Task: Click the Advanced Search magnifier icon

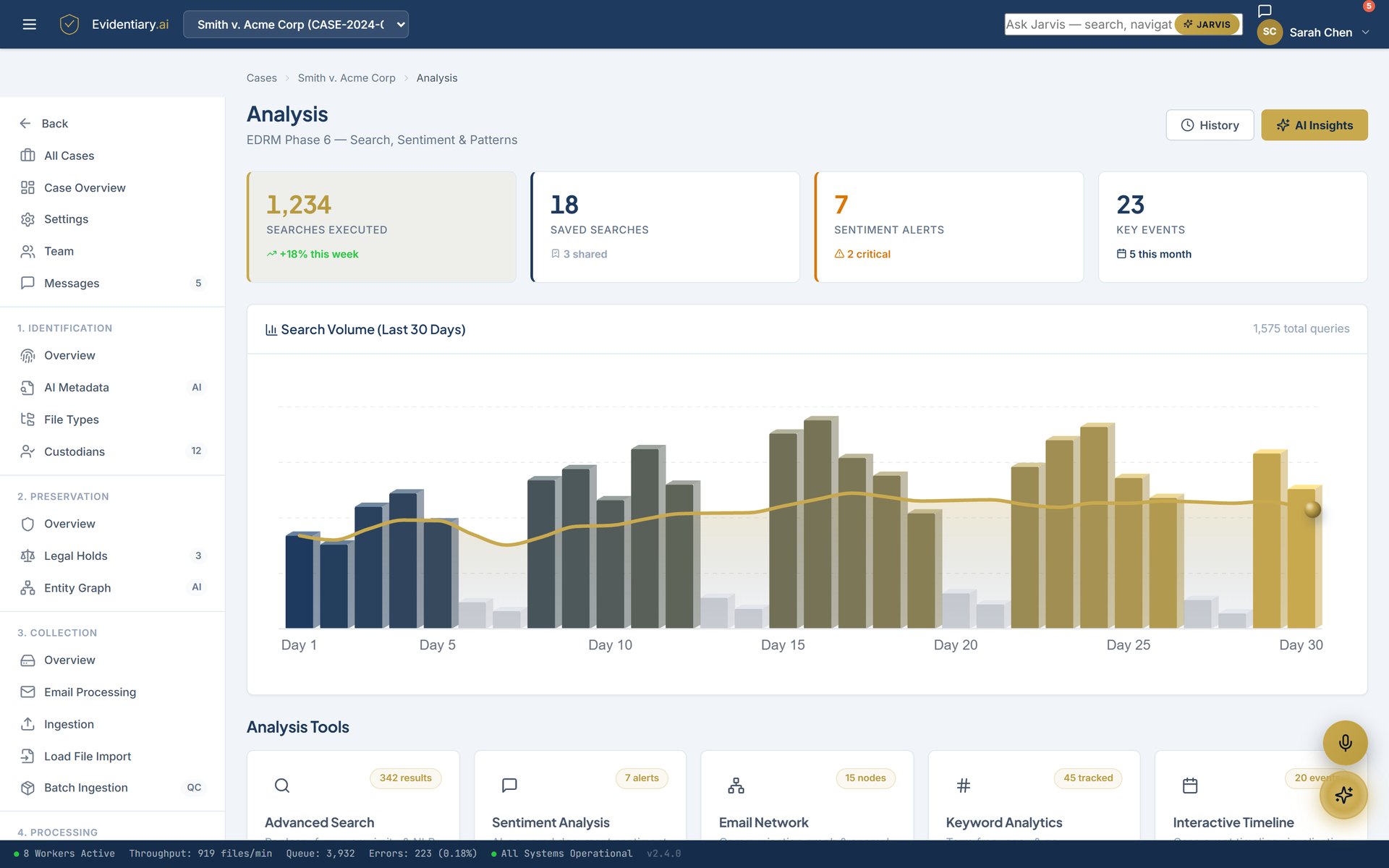Action: [282, 786]
